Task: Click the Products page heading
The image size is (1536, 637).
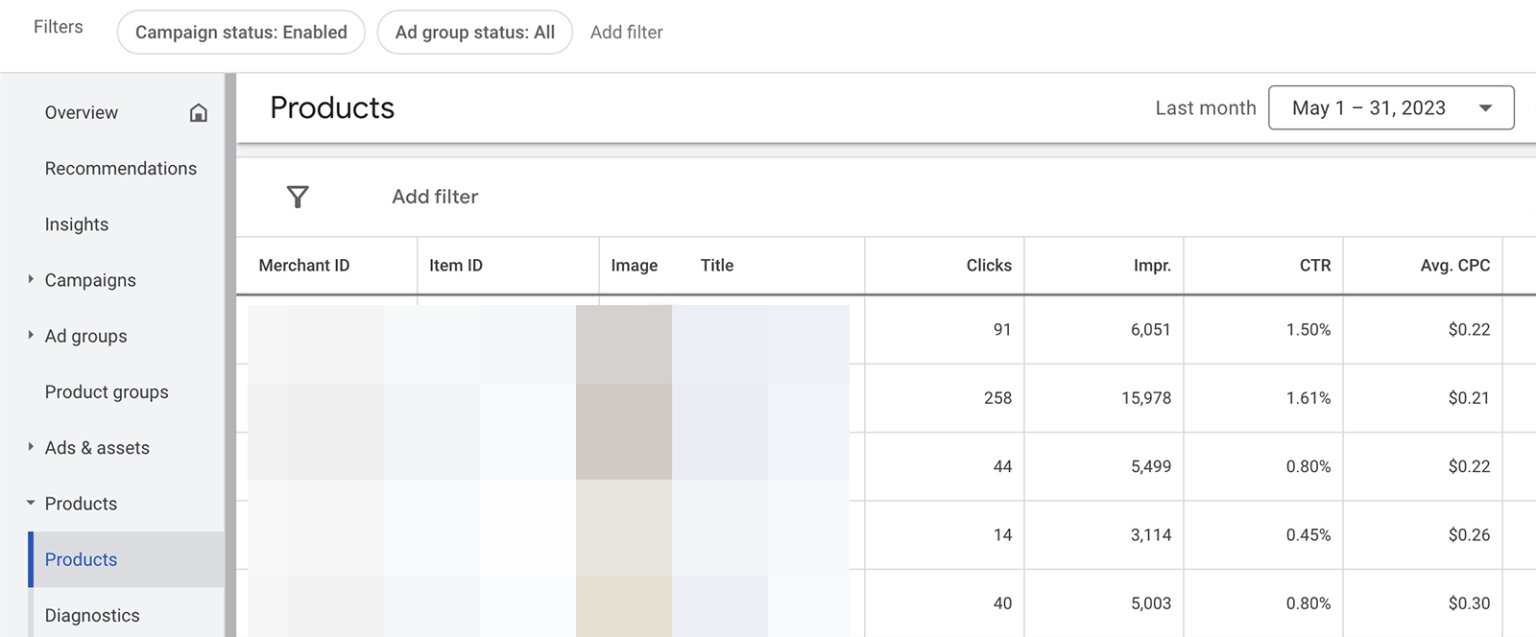Action: click(332, 108)
